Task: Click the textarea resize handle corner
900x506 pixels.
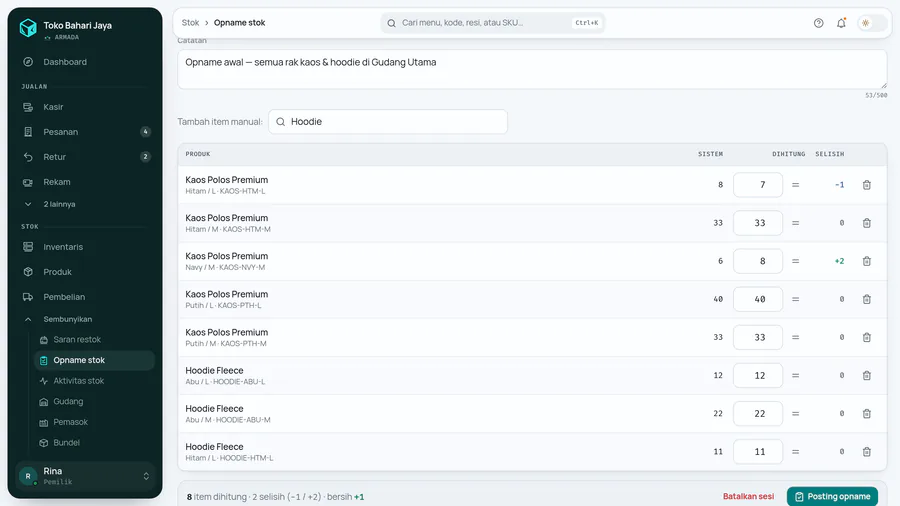Action: tap(883, 85)
